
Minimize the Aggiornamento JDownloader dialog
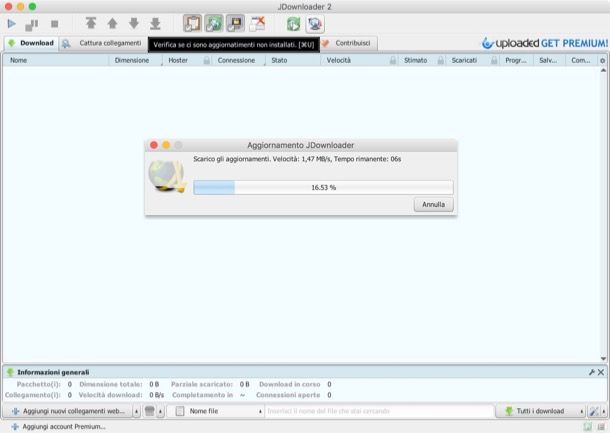[x=166, y=145]
